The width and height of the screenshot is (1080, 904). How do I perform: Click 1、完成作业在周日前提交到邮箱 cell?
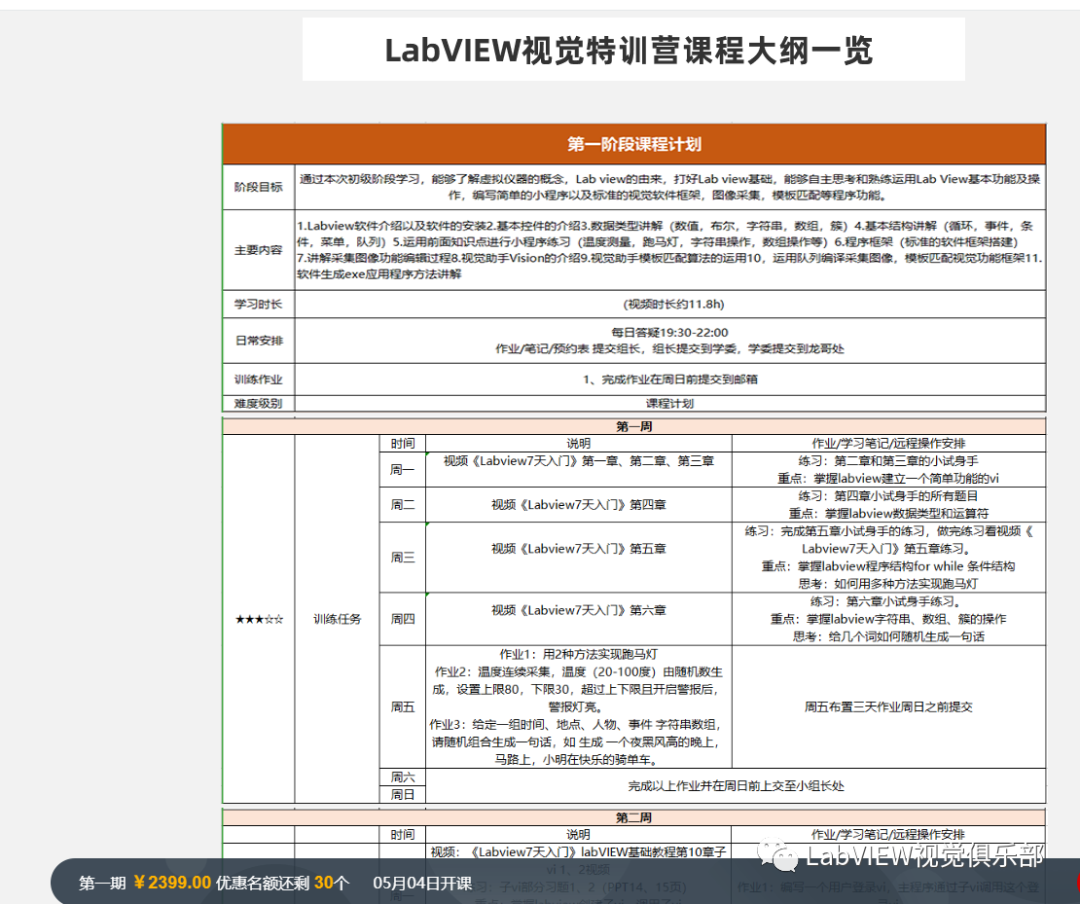coord(669,379)
